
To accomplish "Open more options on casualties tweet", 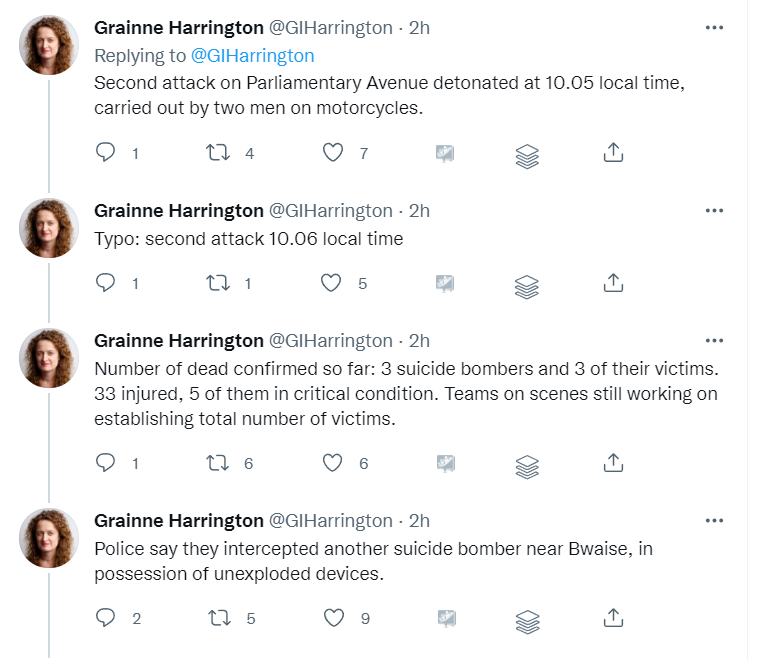I will [714, 340].
